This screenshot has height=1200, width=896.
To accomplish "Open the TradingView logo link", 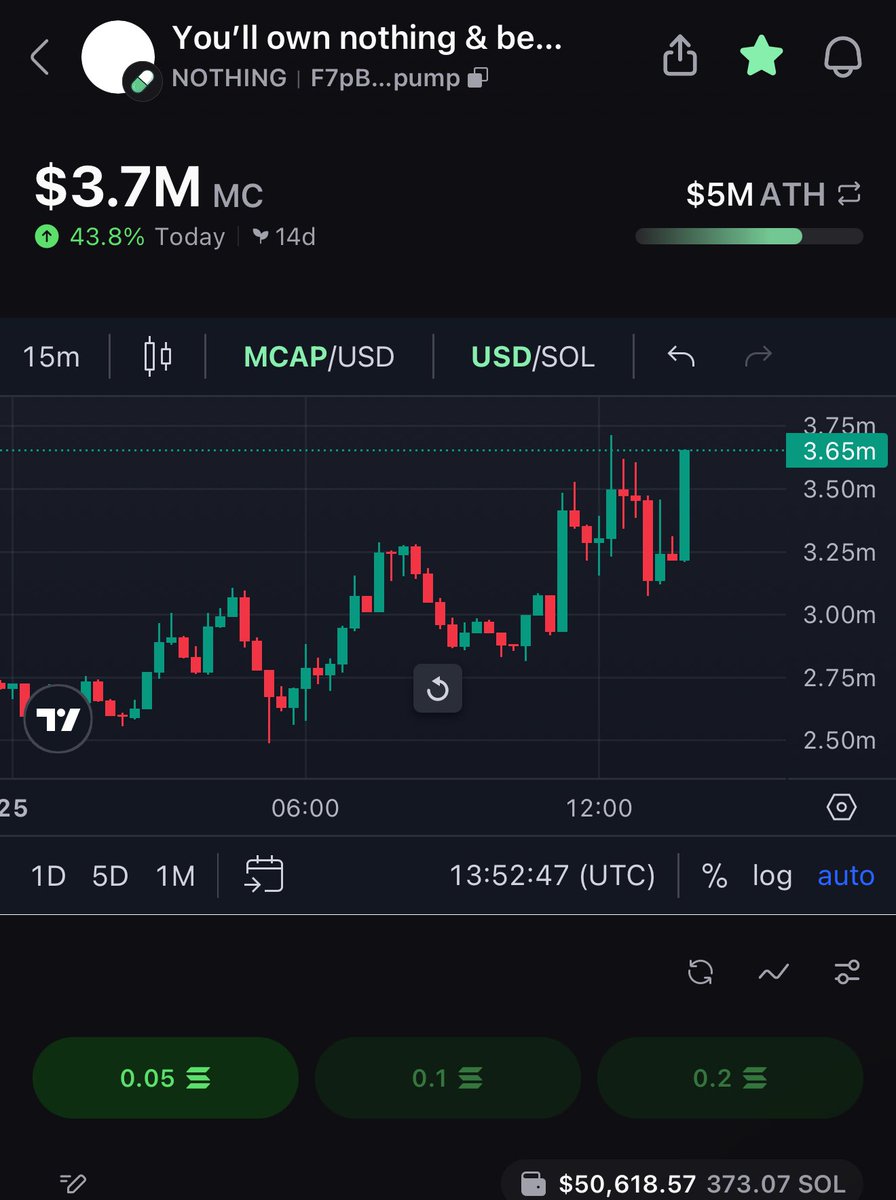I will tap(58, 718).
